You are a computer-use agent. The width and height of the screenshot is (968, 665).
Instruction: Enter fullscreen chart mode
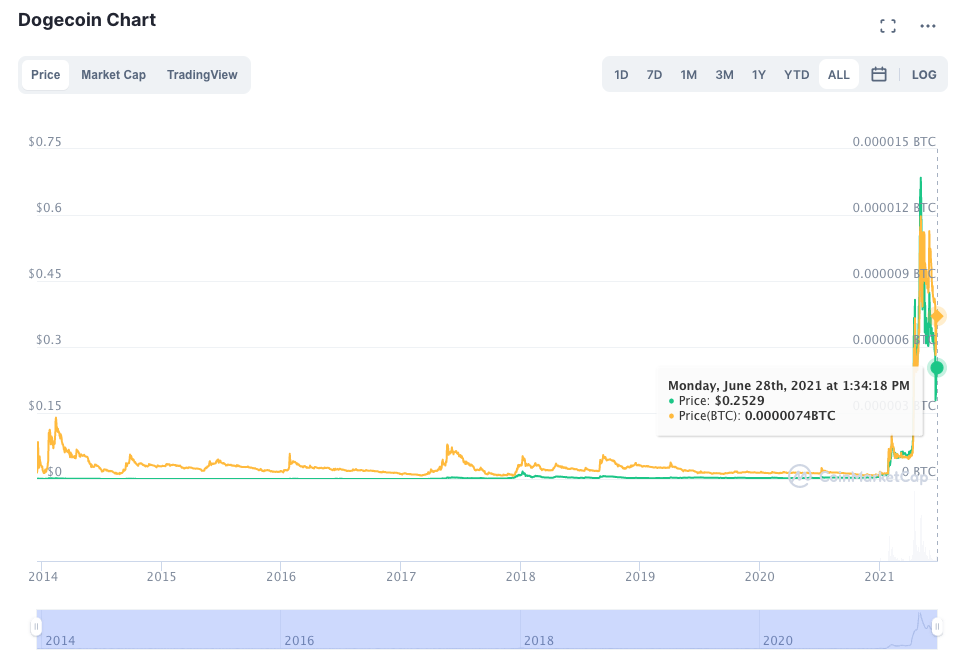(x=887, y=26)
